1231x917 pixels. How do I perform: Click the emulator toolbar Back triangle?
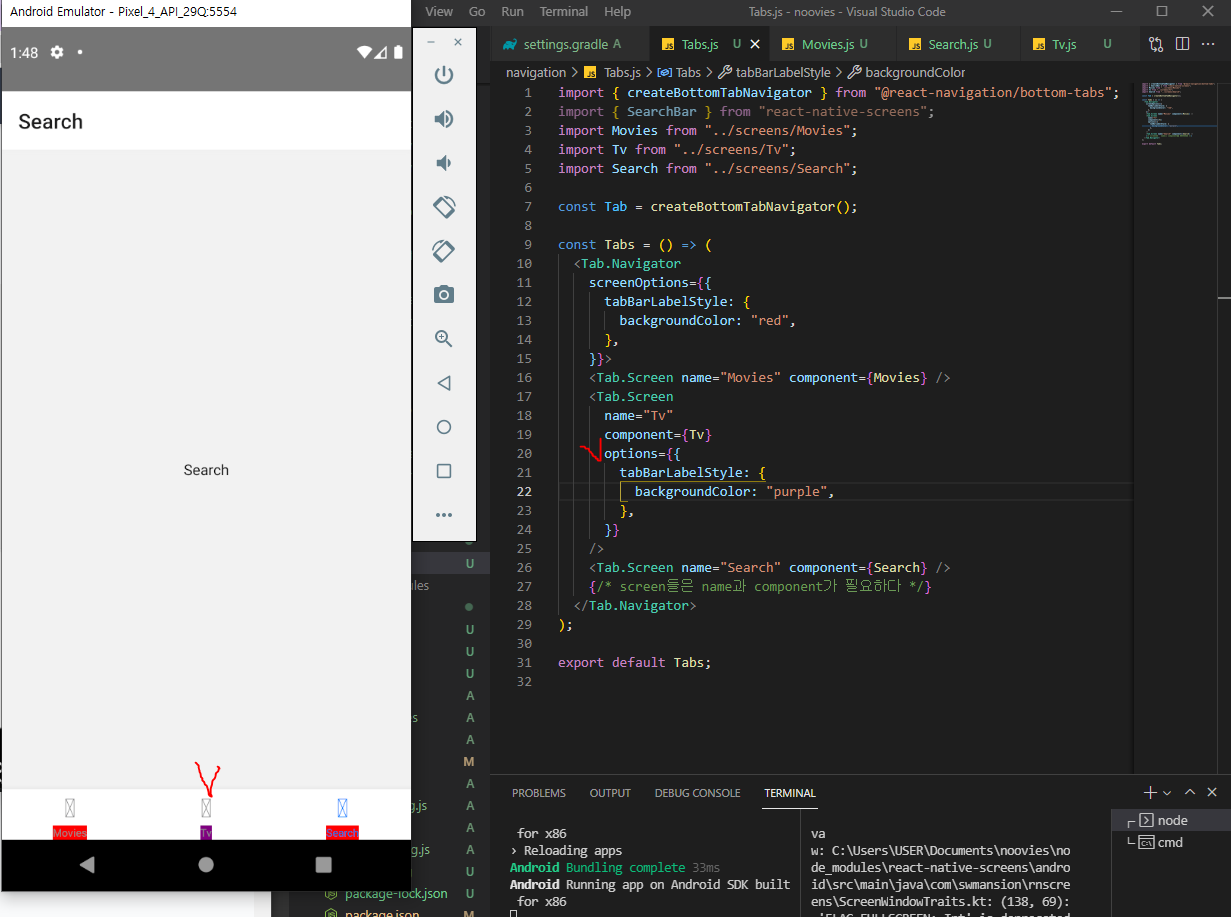tap(444, 383)
